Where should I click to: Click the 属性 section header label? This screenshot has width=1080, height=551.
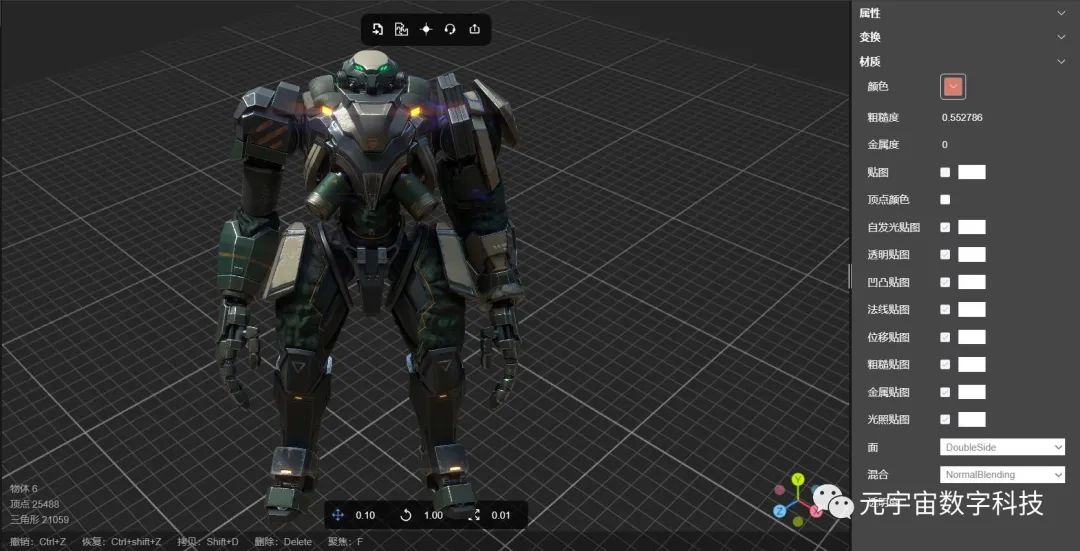point(870,13)
